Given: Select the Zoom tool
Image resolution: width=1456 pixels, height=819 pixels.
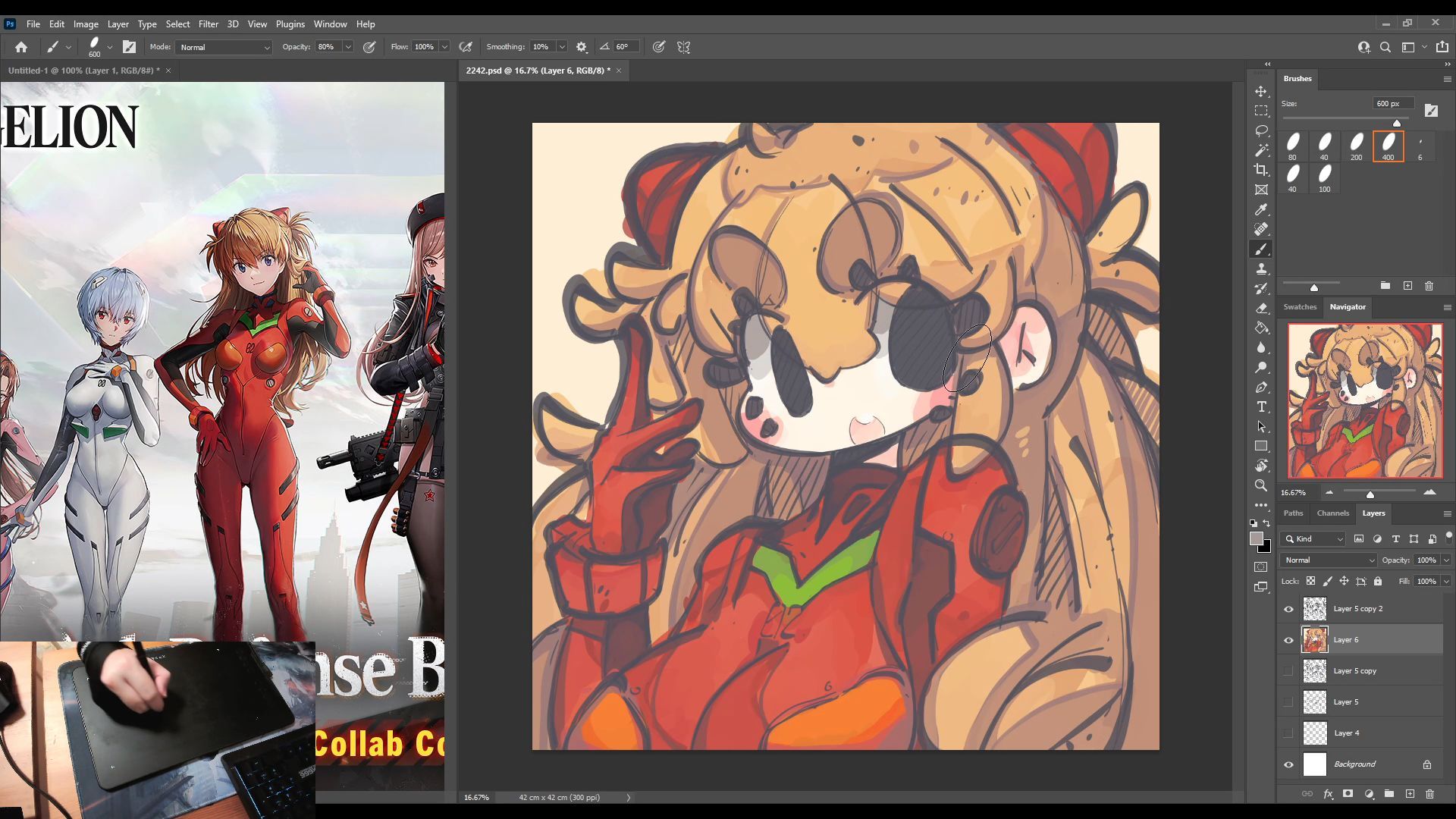Looking at the screenshot, I should [x=1261, y=485].
